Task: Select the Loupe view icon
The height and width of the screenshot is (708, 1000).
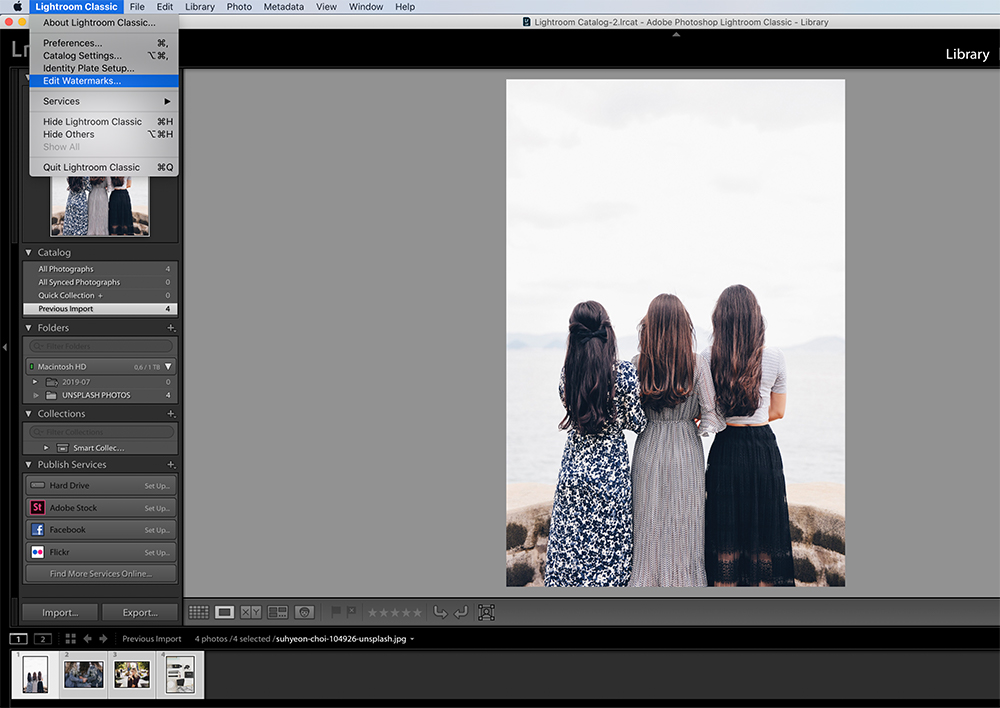Action: [224, 612]
